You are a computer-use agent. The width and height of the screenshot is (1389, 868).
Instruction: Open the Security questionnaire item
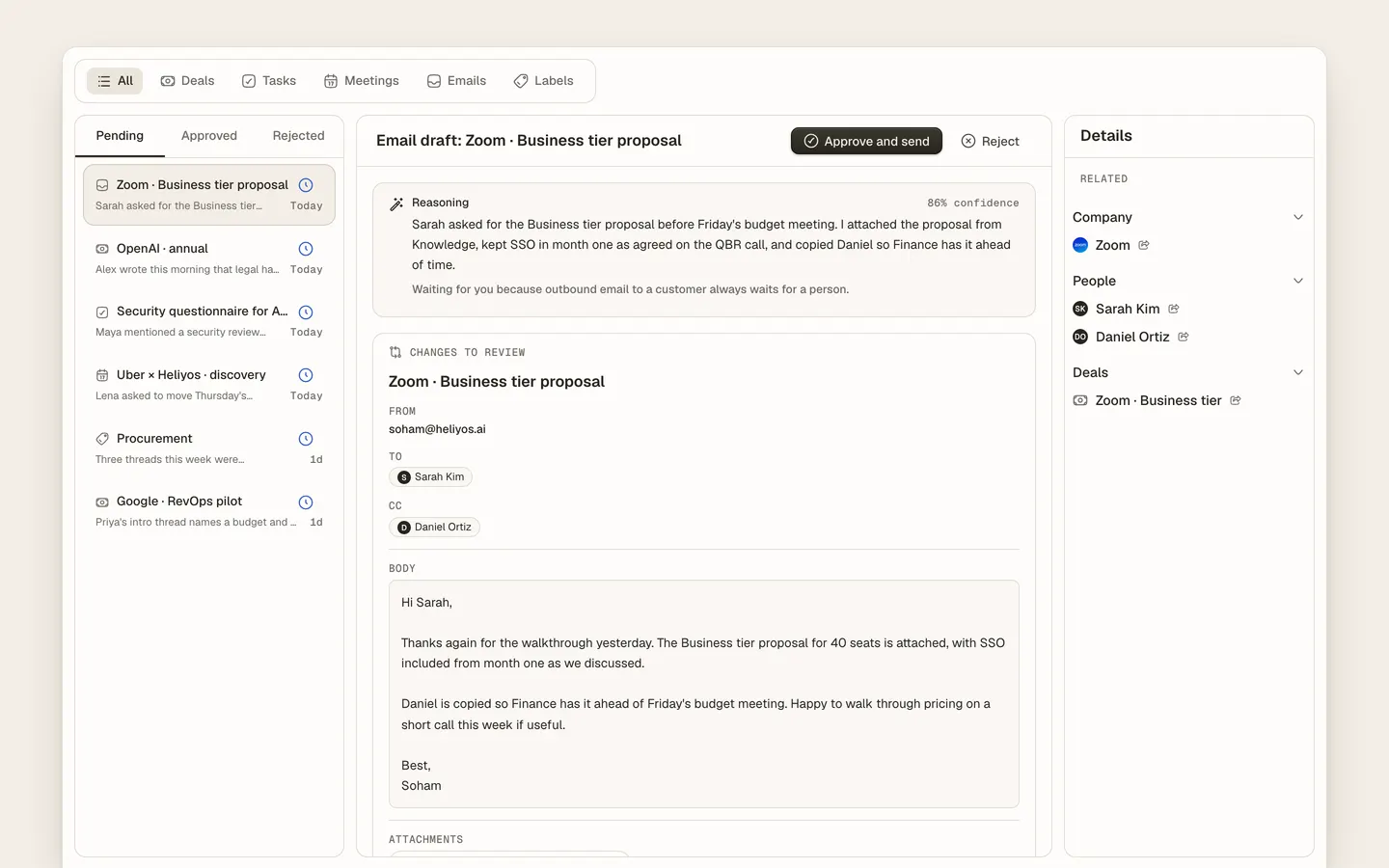coord(209,321)
